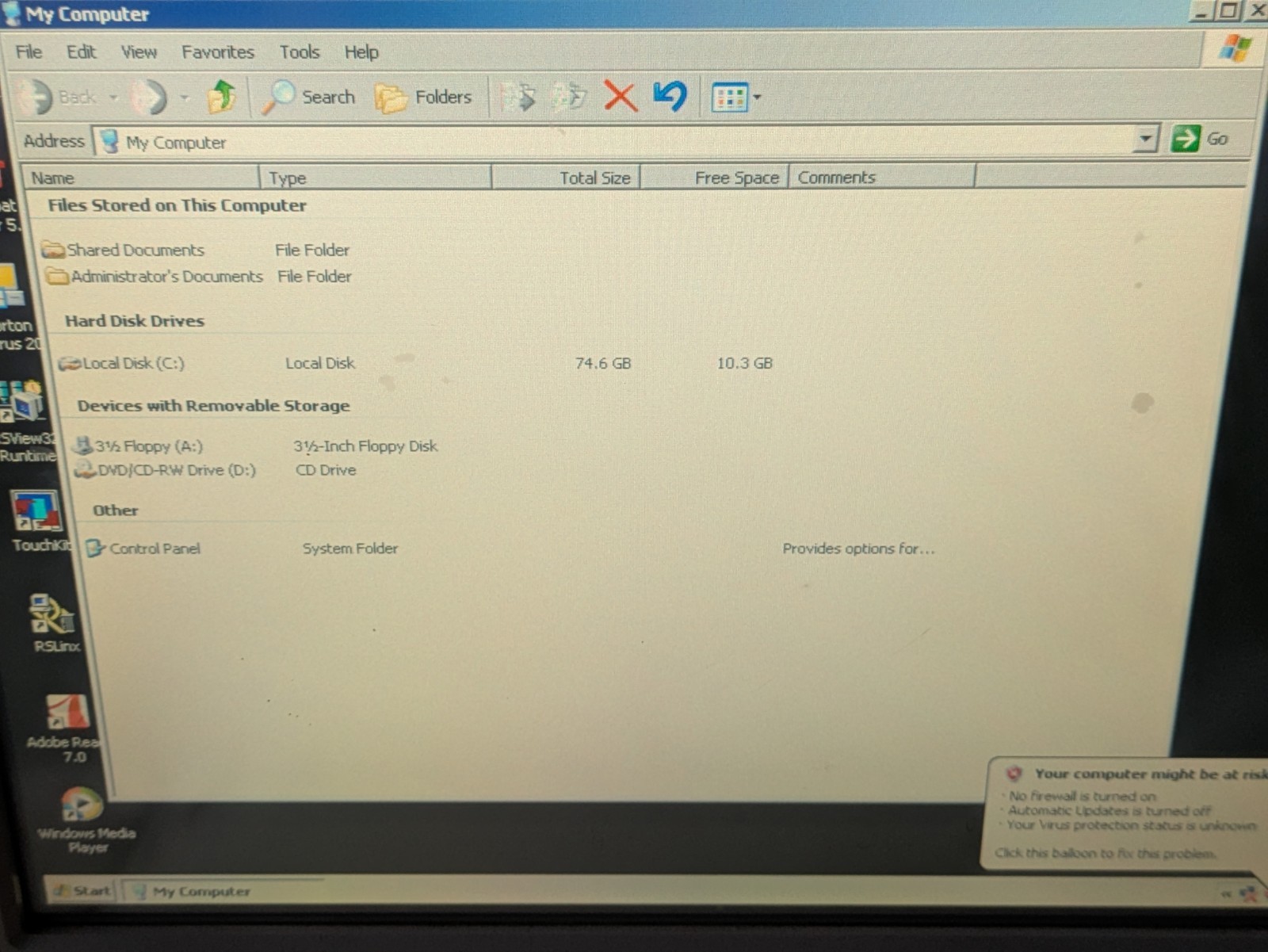Click the Forward navigation arrow icon
The height and width of the screenshot is (952, 1268).
coord(149,97)
